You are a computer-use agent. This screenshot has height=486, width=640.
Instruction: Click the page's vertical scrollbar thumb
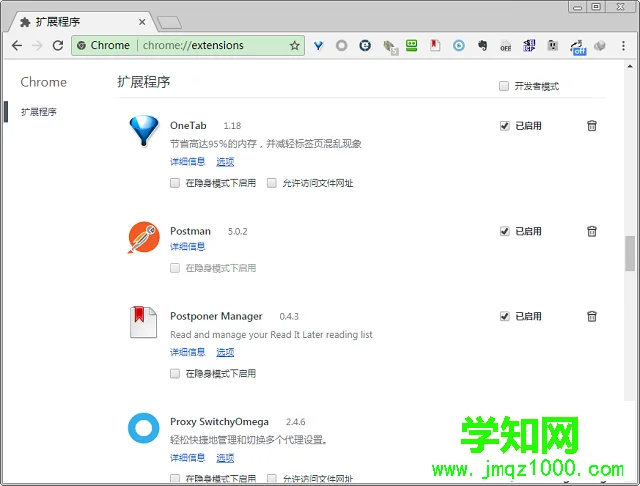tap(630, 253)
